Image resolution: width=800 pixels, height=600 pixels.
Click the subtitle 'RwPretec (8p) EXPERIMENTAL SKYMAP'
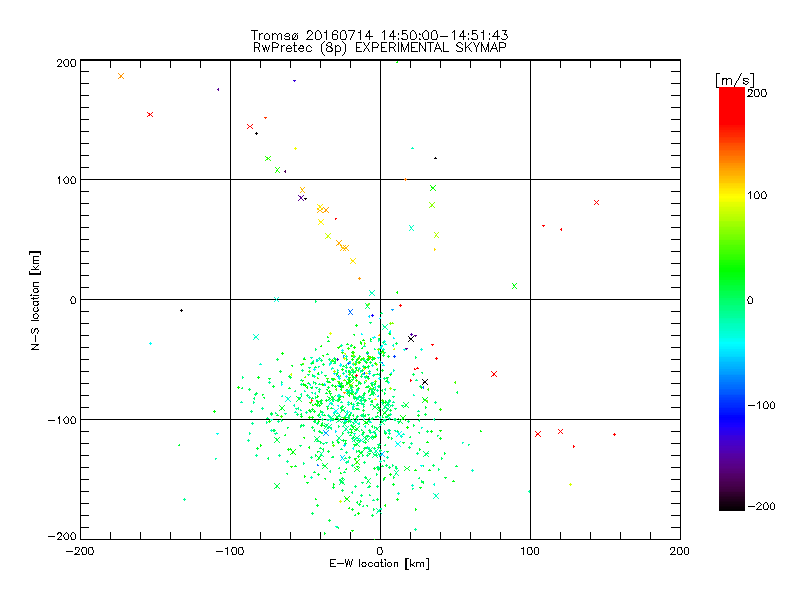tap(380, 48)
